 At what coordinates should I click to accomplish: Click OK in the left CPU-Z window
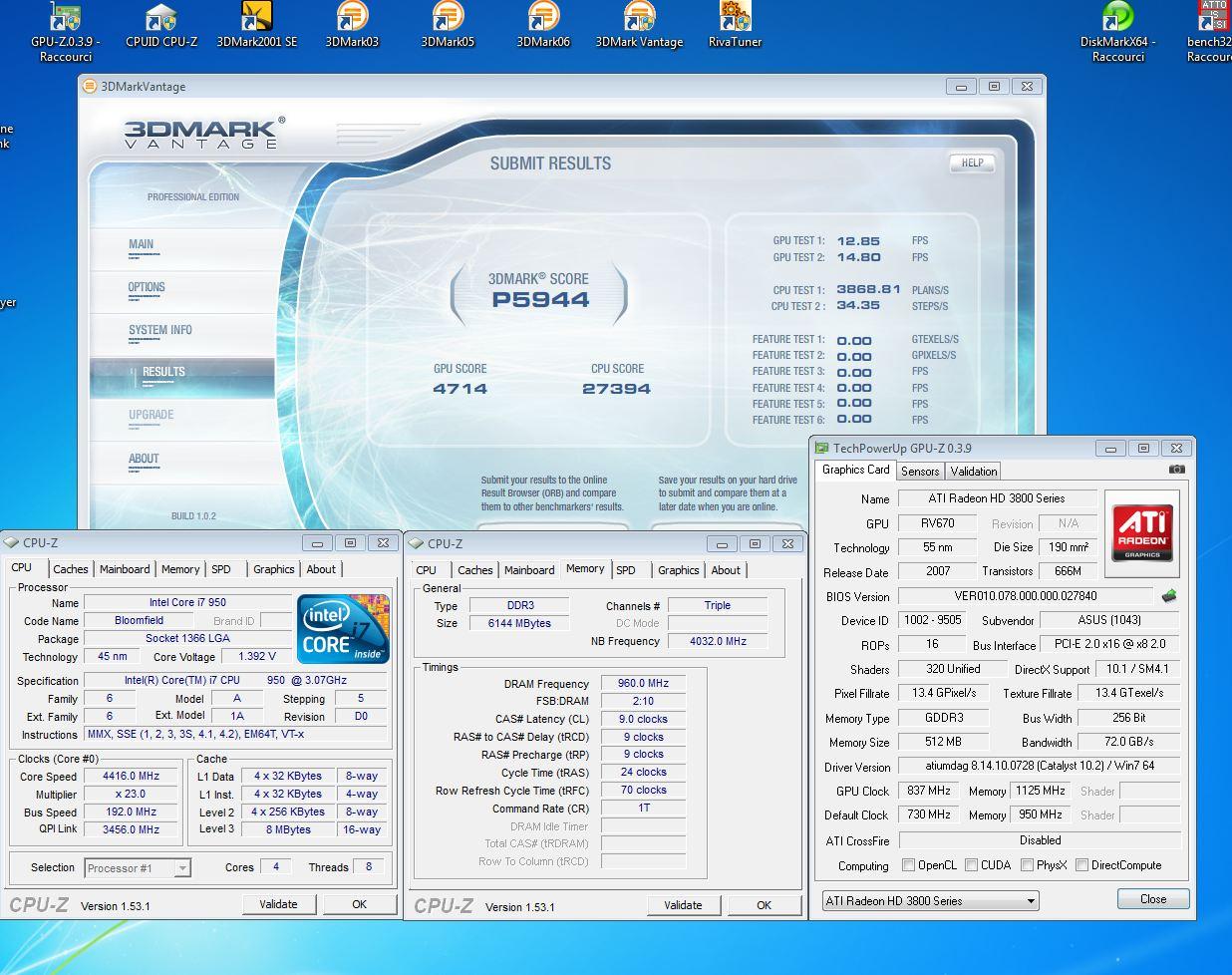tap(360, 904)
